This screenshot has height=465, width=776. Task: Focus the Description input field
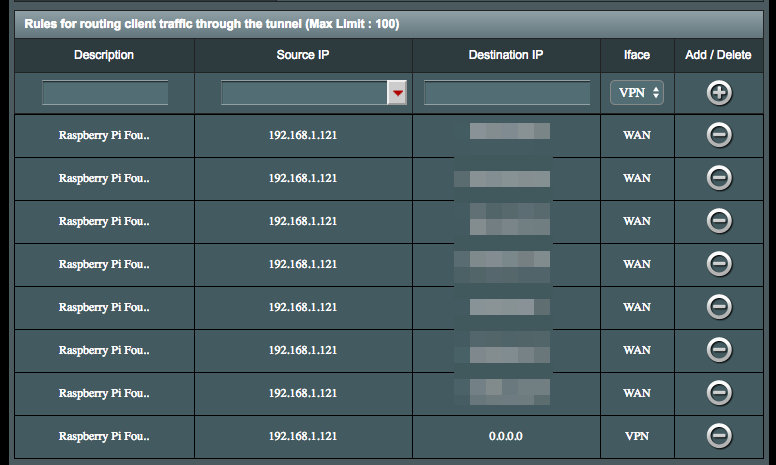[105, 93]
